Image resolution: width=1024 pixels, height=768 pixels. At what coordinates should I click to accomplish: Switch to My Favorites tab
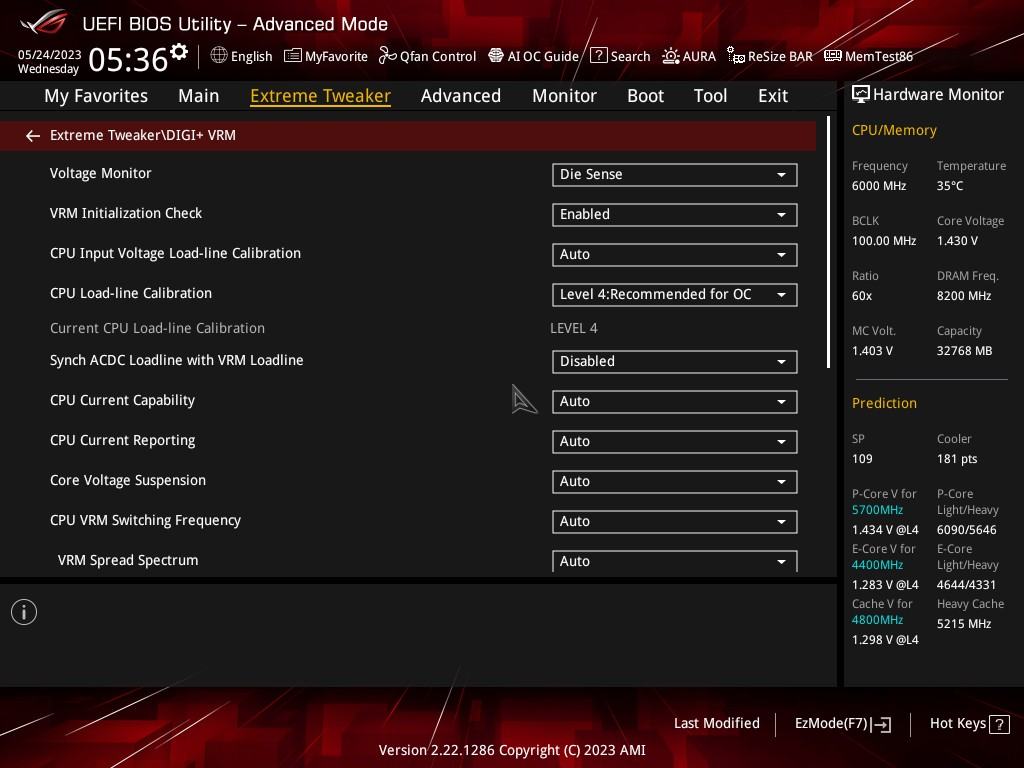pos(96,95)
